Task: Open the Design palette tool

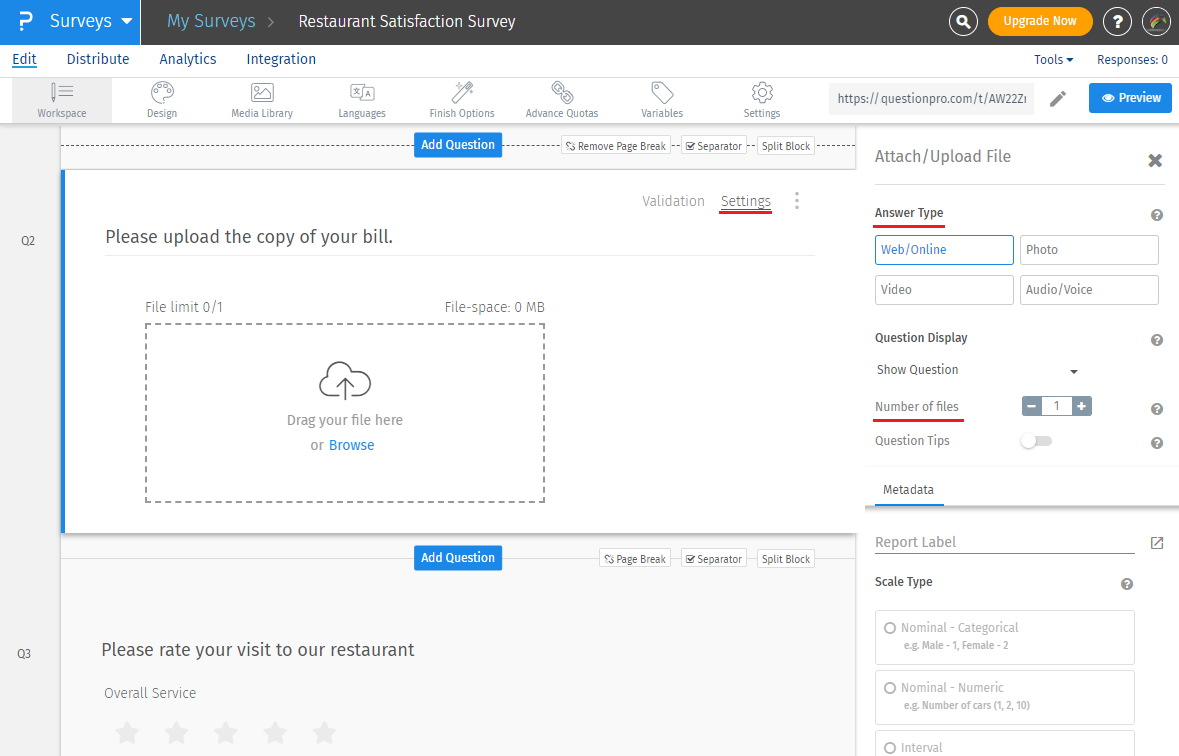Action: [162, 100]
